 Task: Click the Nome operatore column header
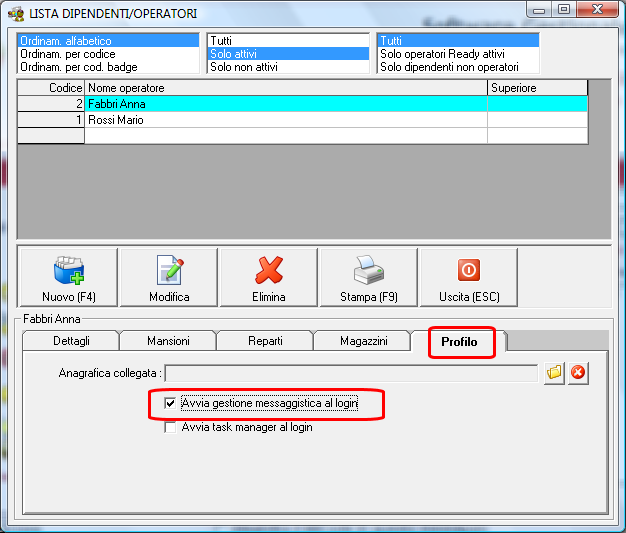pos(286,88)
